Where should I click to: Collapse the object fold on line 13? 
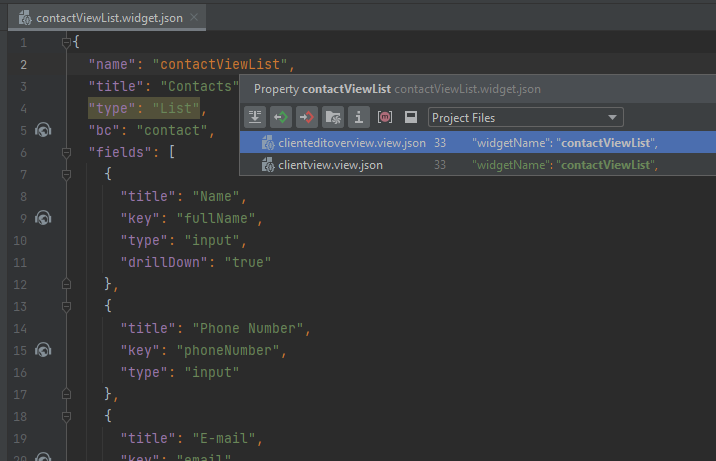66,306
